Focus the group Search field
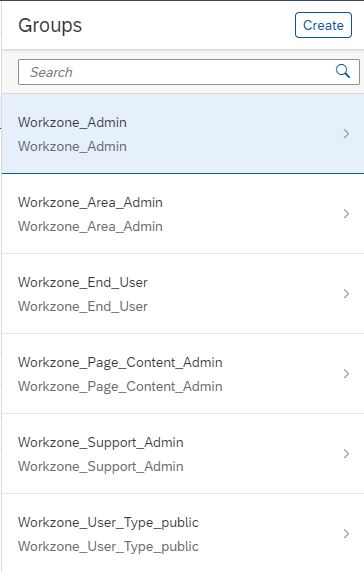This screenshot has height=572, width=364. [189, 72]
